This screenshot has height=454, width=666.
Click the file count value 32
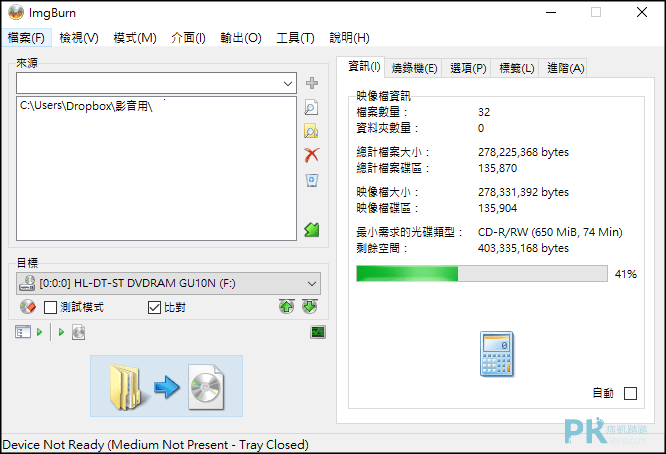[484, 112]
